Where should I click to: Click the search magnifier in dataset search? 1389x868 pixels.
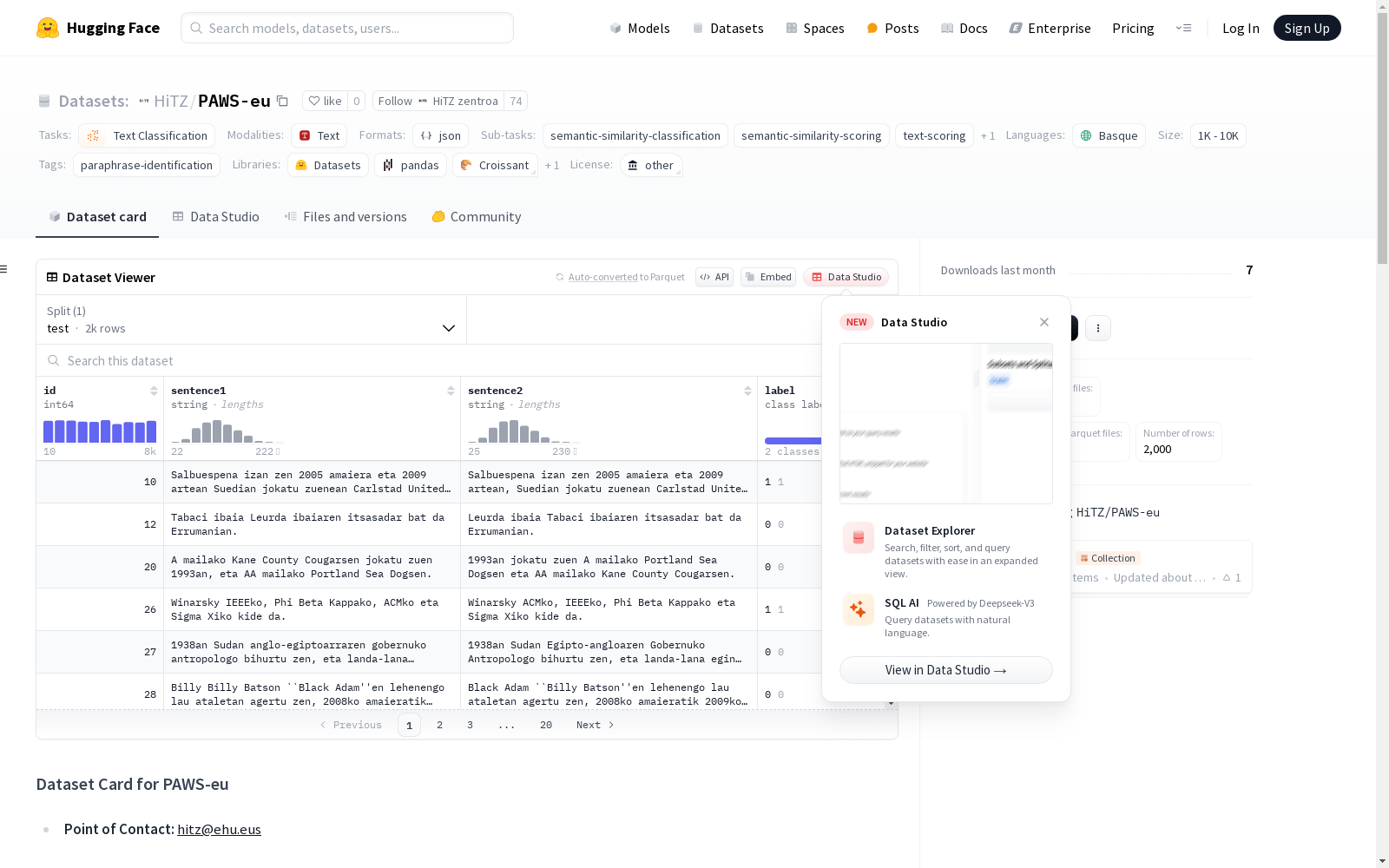tap(54, 360)
